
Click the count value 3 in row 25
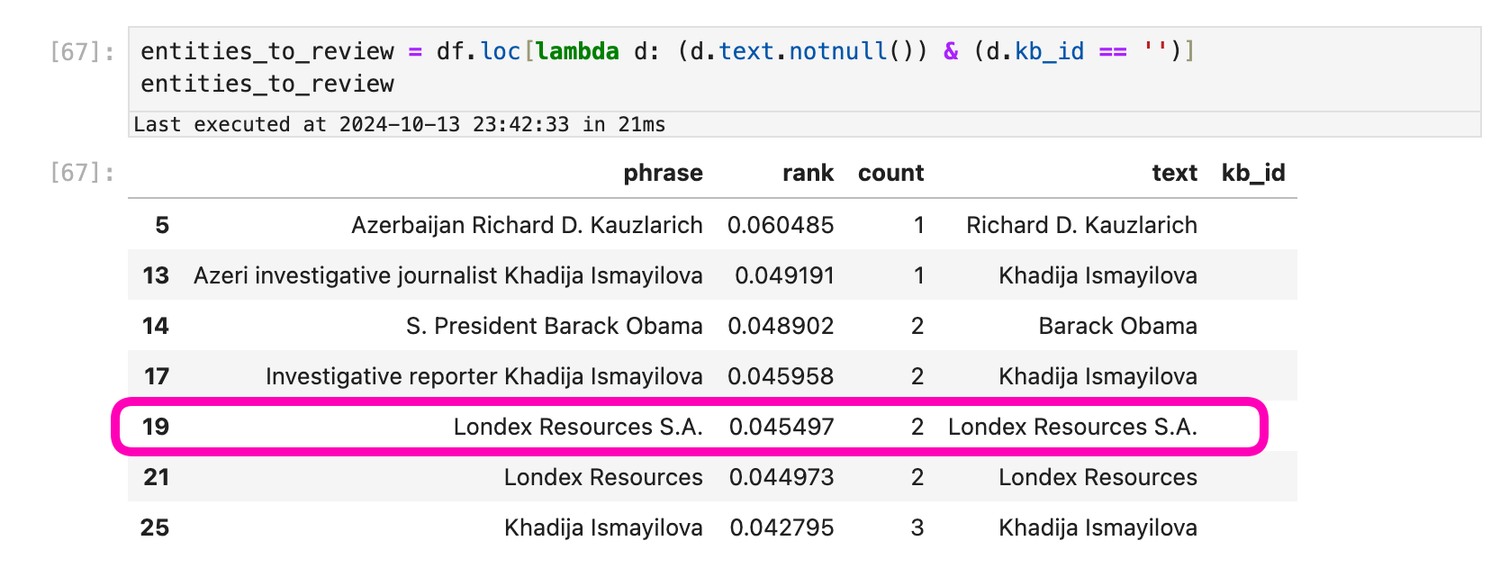click(x=918, y=527)
